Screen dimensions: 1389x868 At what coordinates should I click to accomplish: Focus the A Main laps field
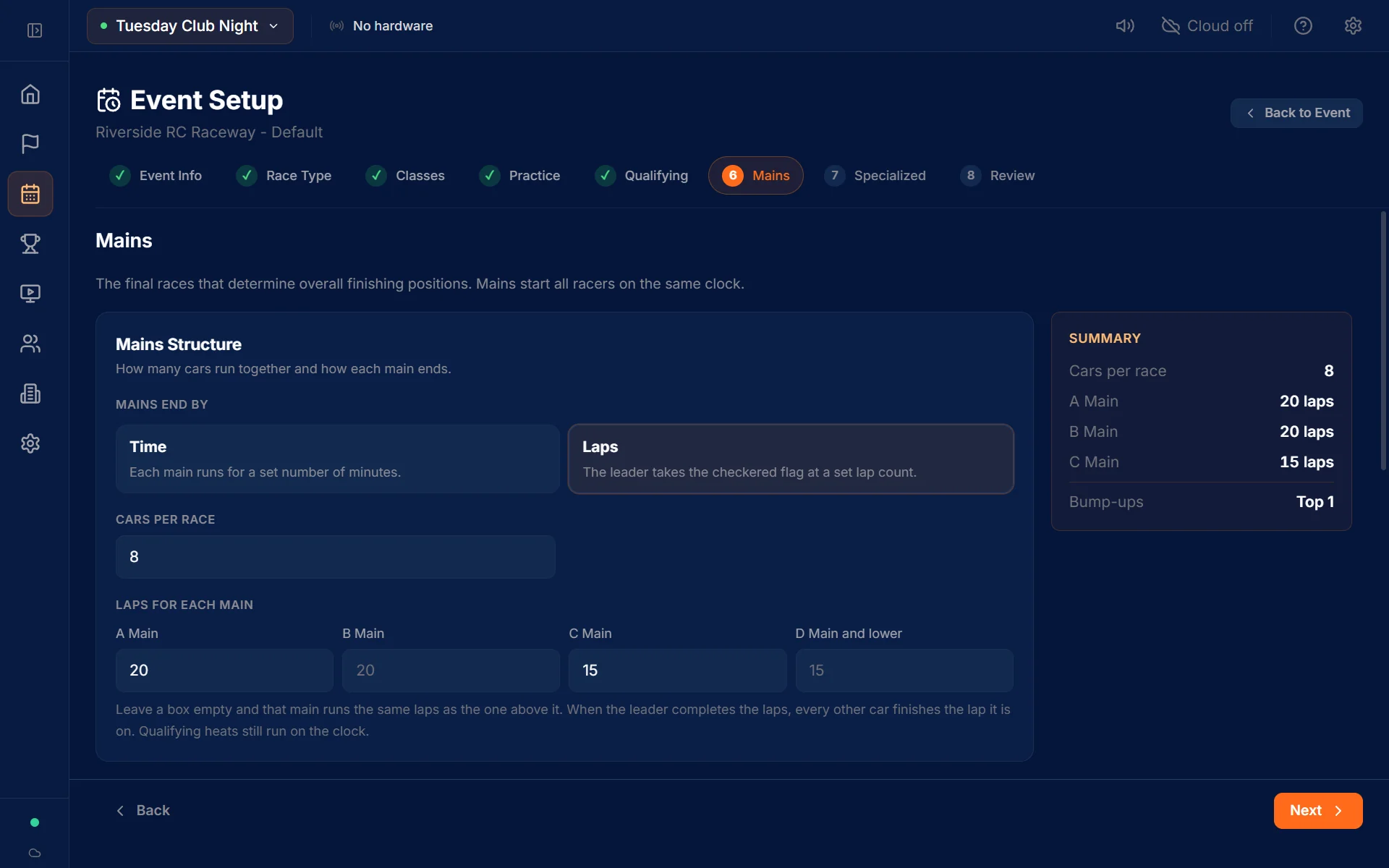tap(224, 671)
